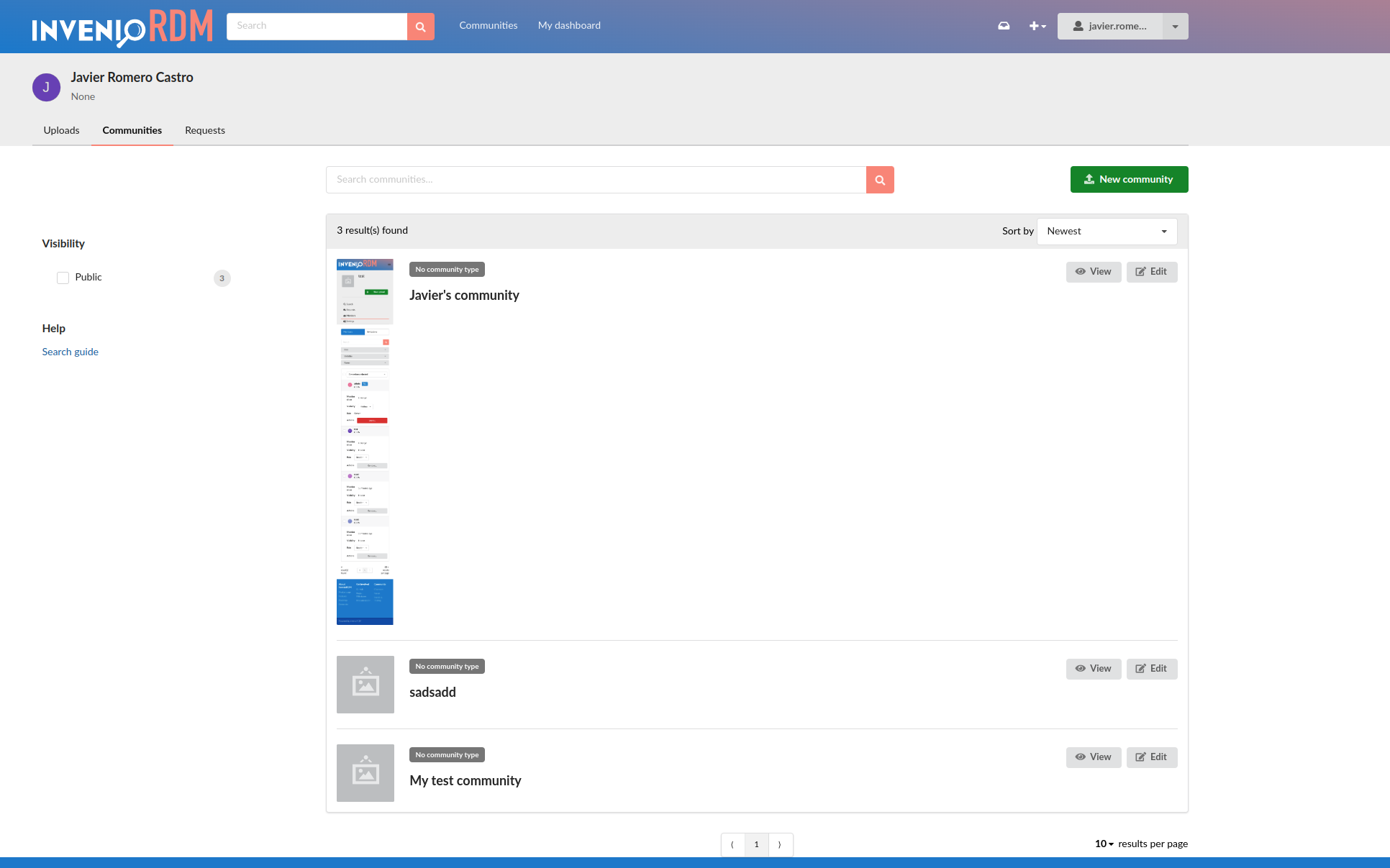Image resolution: width=1390 pixels, height=868 pixels.
Task: View Javier's community record
Action: (1094, 272)
